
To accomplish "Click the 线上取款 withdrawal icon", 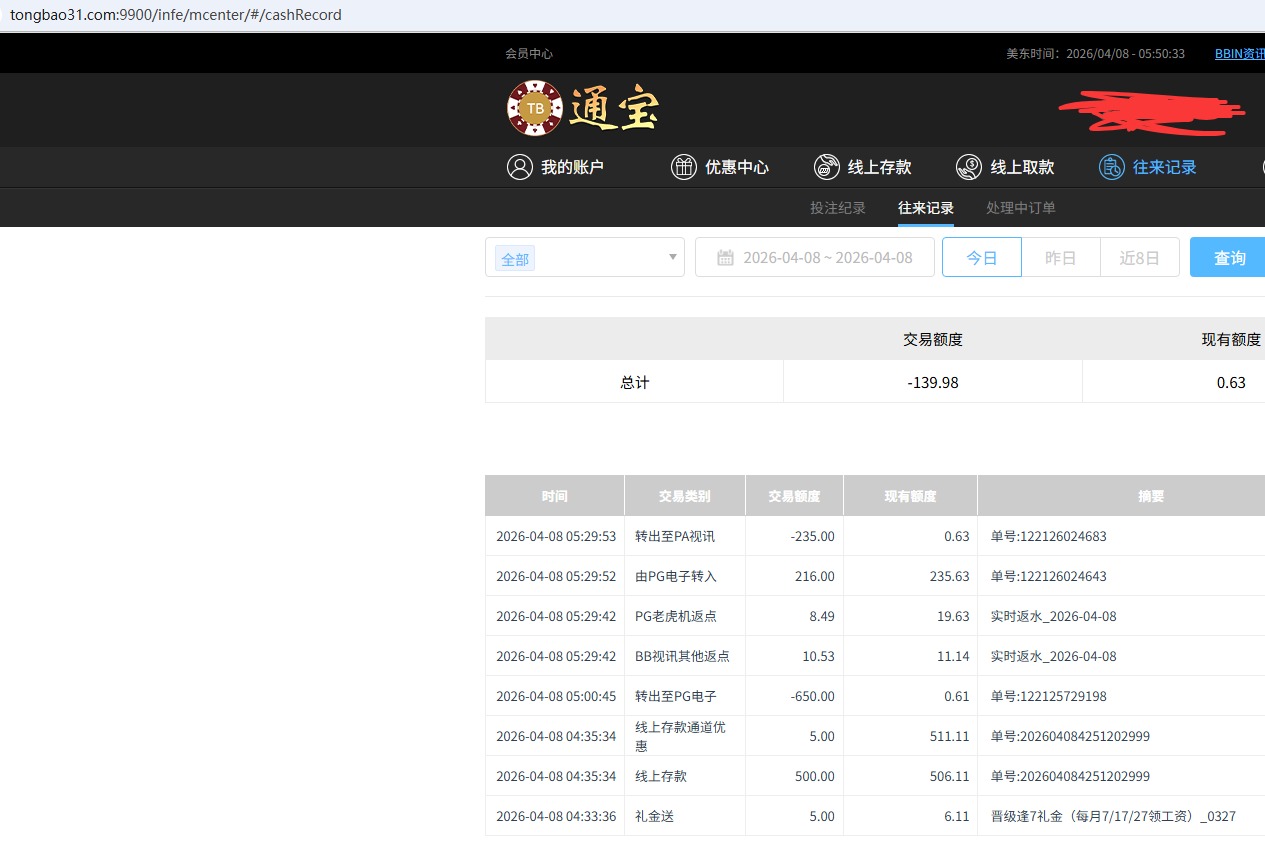I will point(968,167).
